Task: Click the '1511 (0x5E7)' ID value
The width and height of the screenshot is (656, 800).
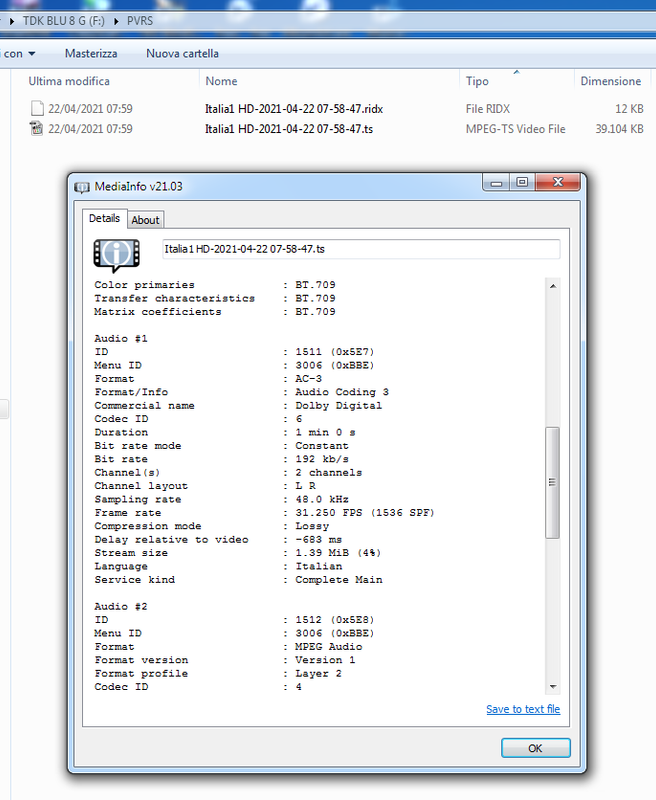Action: tap(335, 352)
